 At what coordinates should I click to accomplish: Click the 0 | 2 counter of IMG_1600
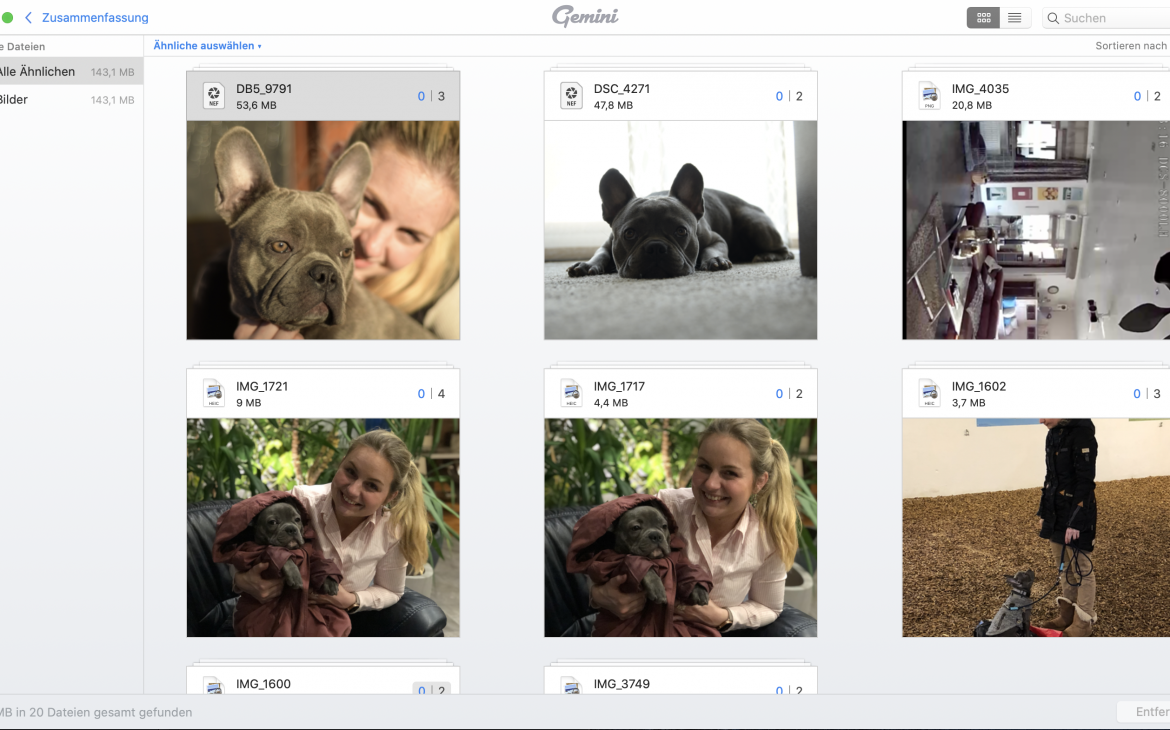[431, 690]
